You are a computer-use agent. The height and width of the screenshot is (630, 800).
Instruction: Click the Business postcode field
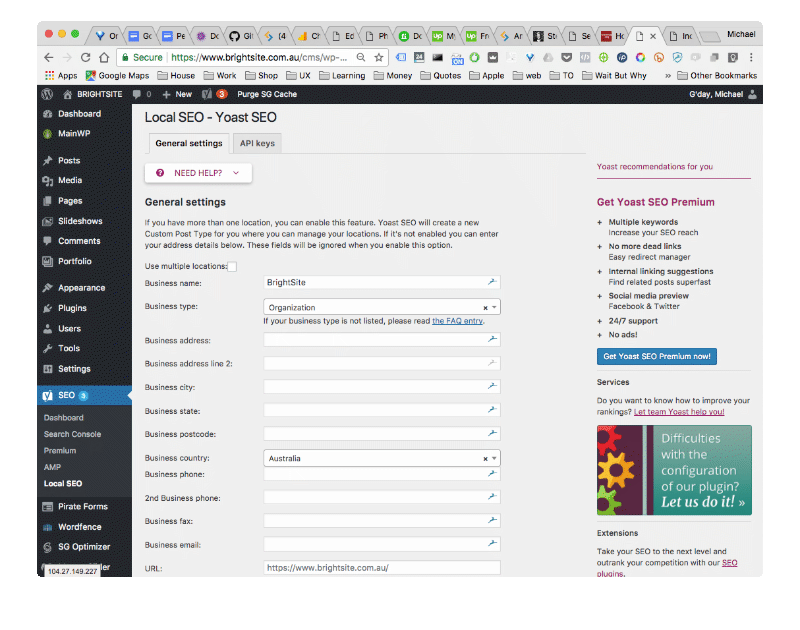pyautogui.click(x=382, y=434)
